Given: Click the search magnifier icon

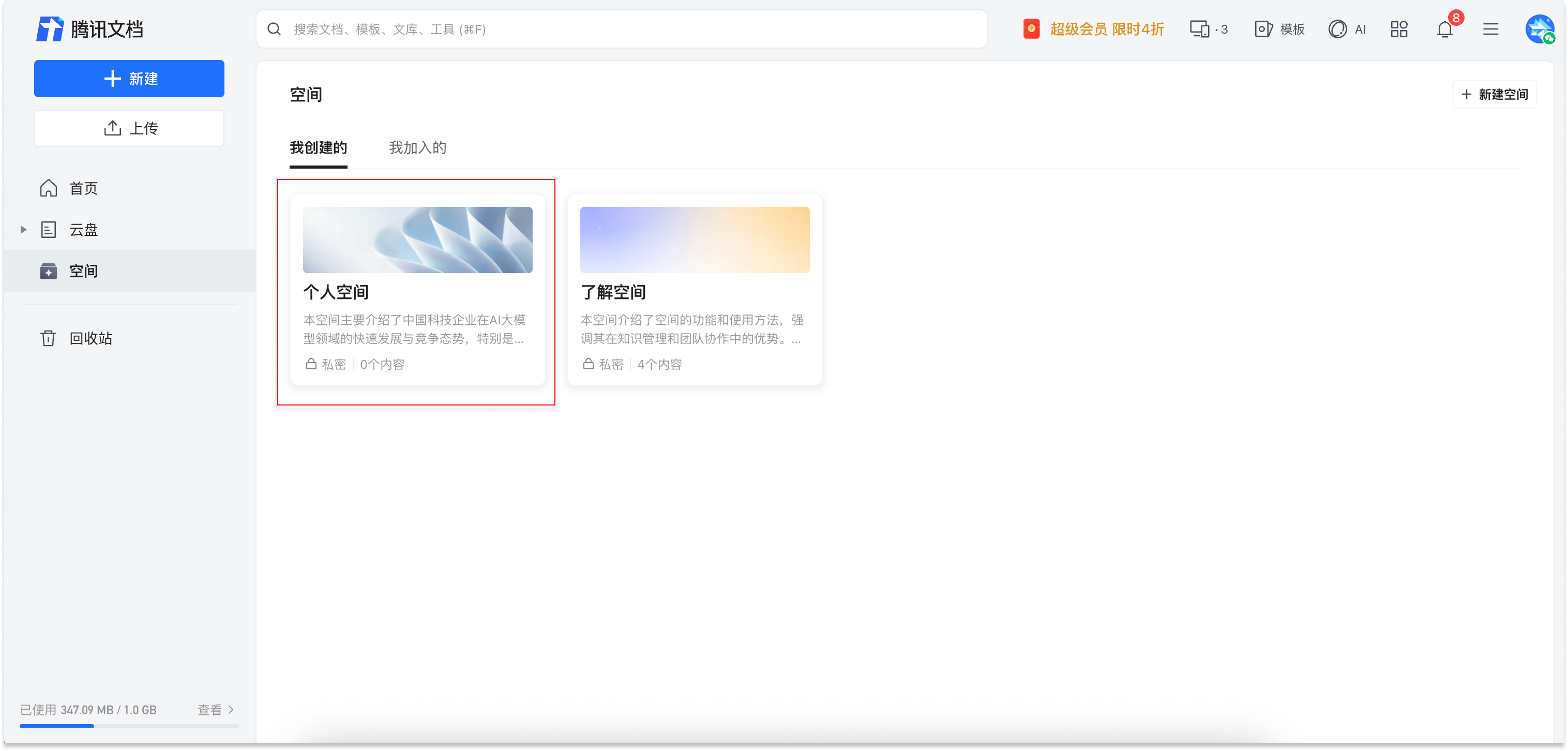Looking at the screenshot, I should point(274,28).
